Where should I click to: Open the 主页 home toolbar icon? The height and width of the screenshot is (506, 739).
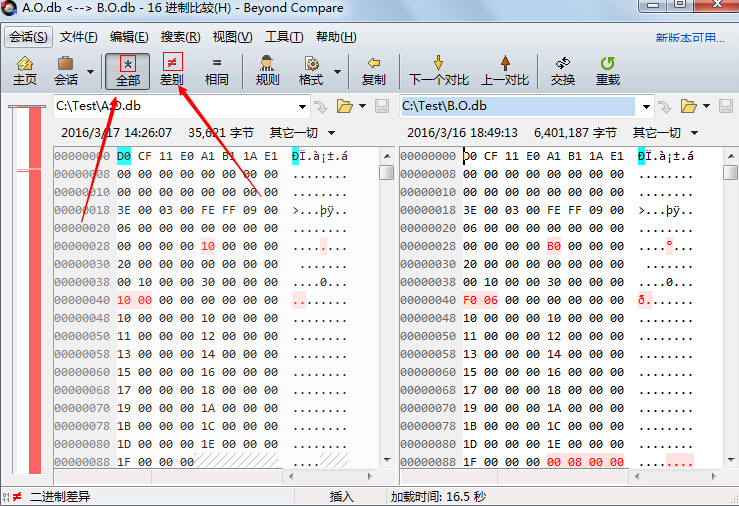[25, 71]
